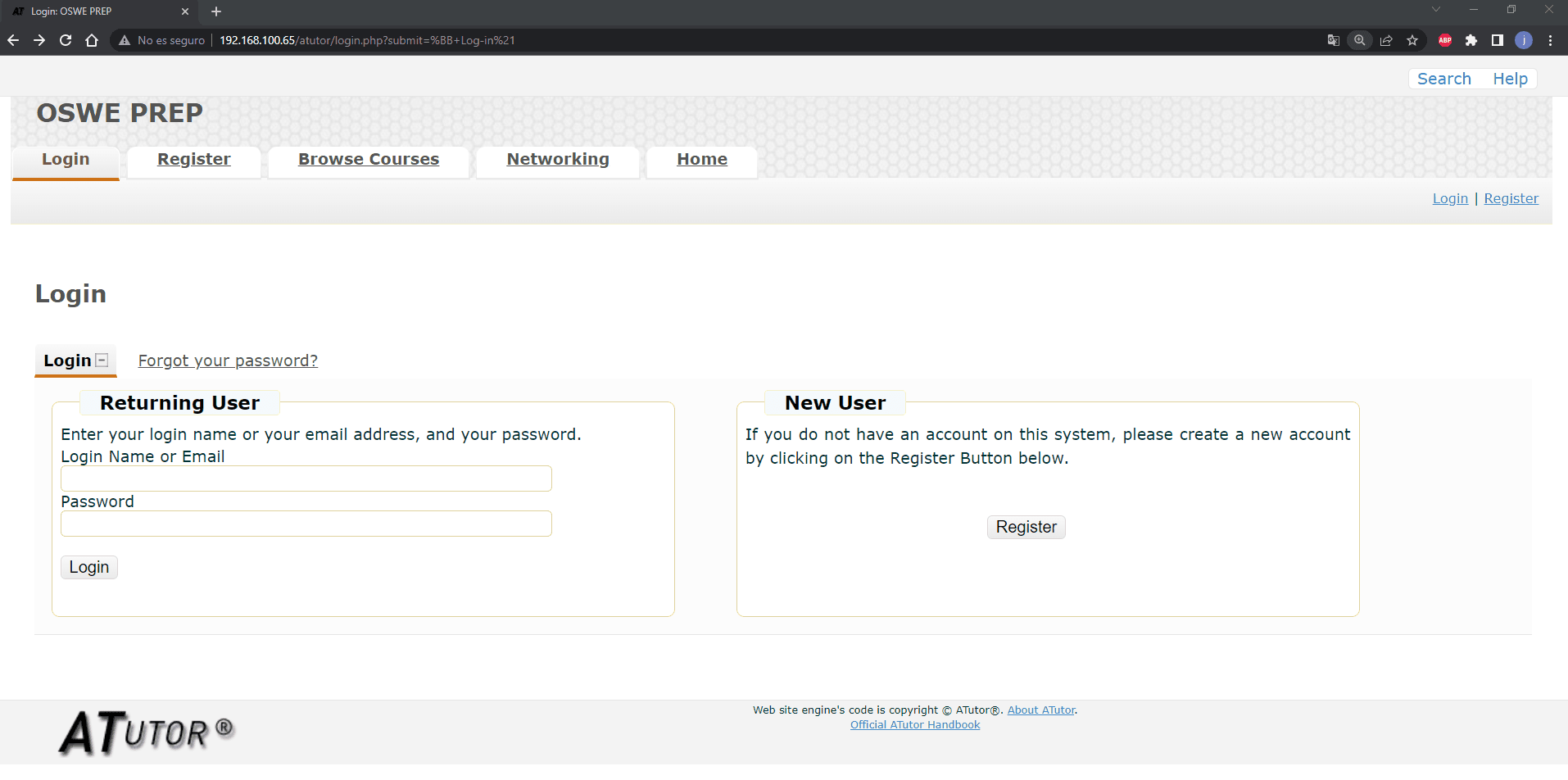The height and width of the screenshot is (780, 1568).
Task: Bookmark this page with the star icon
Action: coord(1412,40)
